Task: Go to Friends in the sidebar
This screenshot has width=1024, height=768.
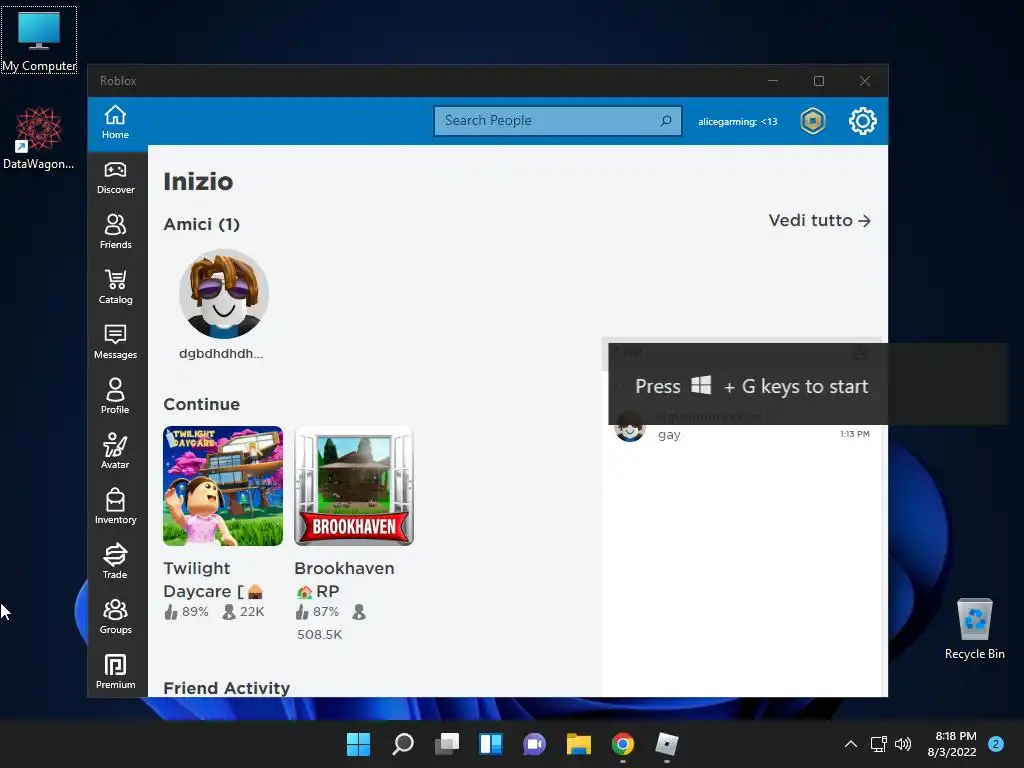Action: click(116, 232)
